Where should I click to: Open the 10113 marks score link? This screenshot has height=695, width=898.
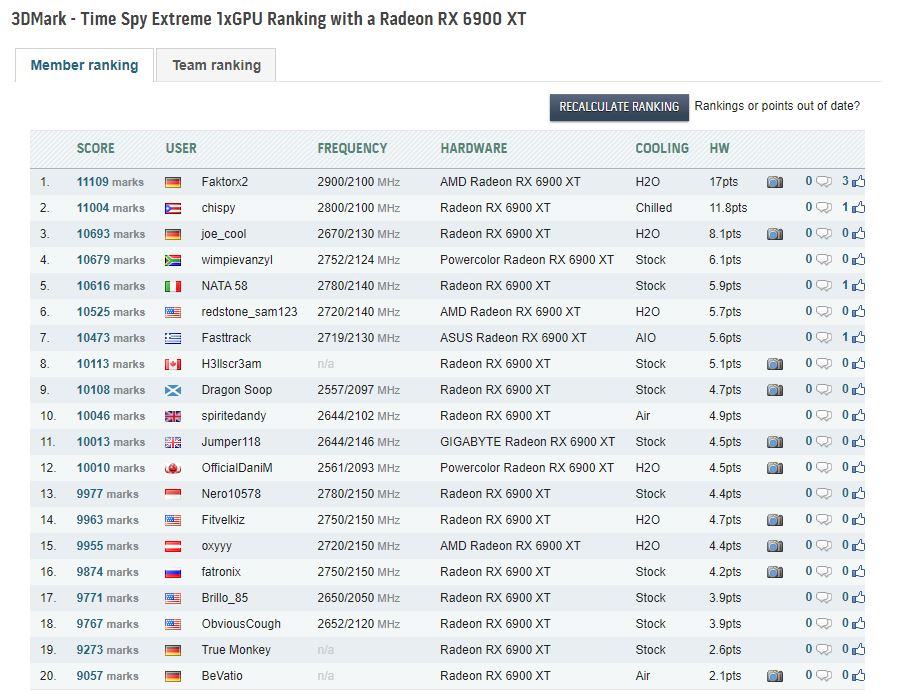pyautogui.click(x=110, y=364)
